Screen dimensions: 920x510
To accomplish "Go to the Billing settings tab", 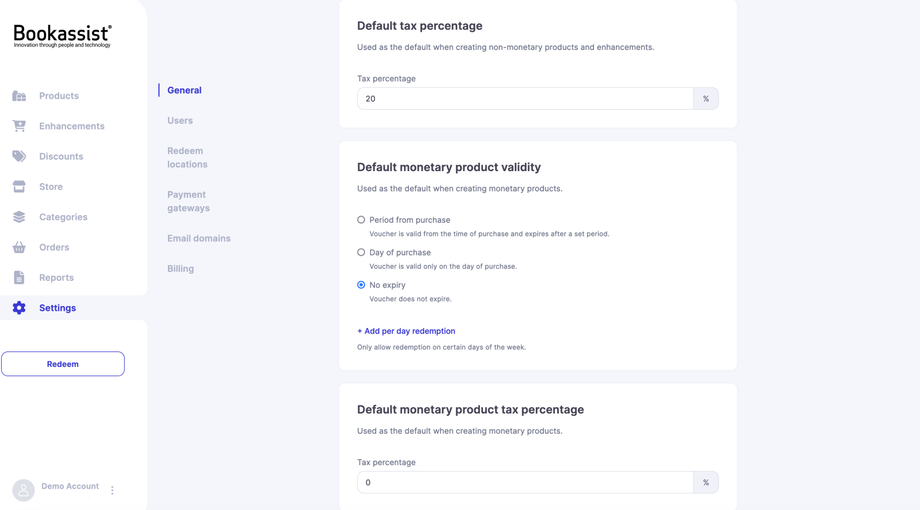I will [181, 269].
